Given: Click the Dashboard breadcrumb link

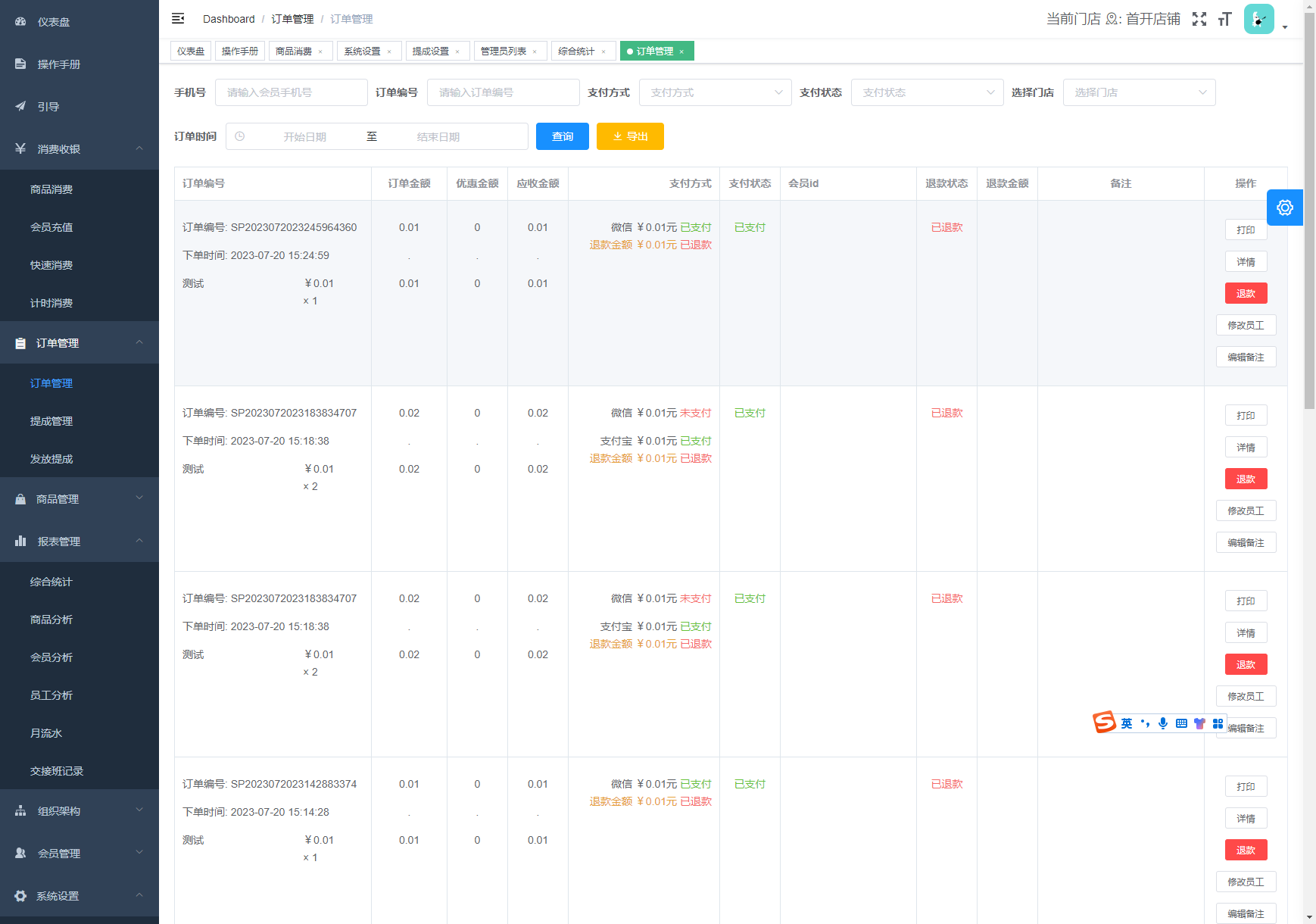Looking at the screenshot, I should click(x=229, y=19).
